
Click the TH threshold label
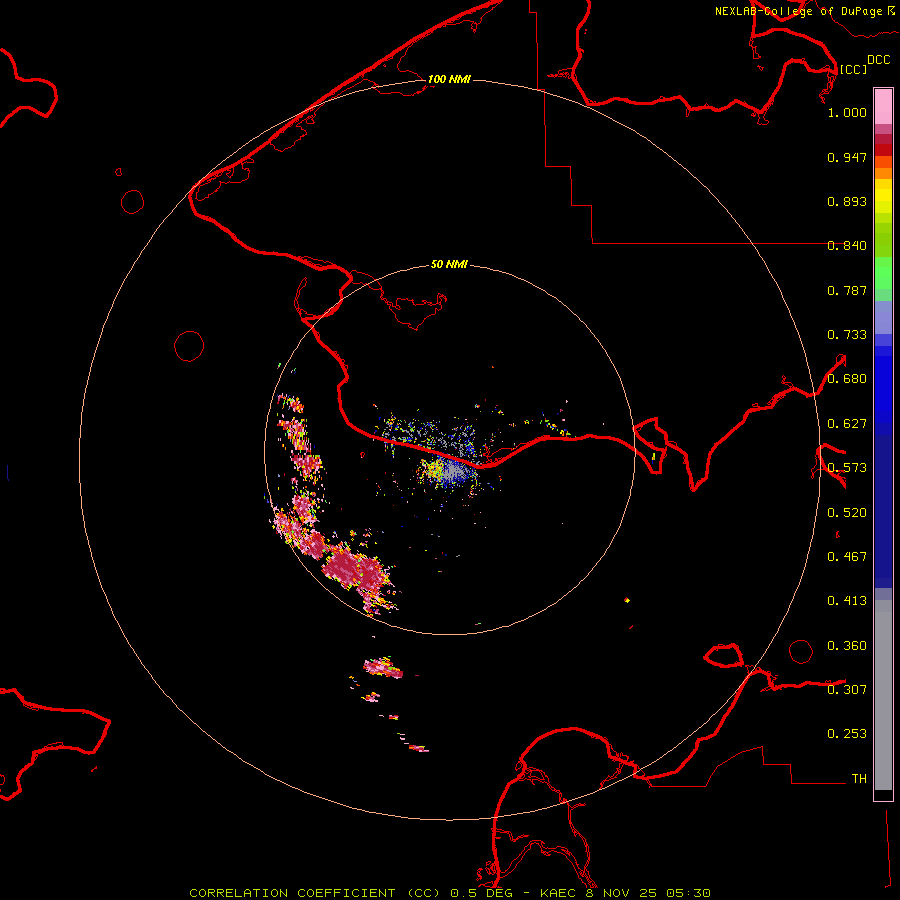[858, 778]
